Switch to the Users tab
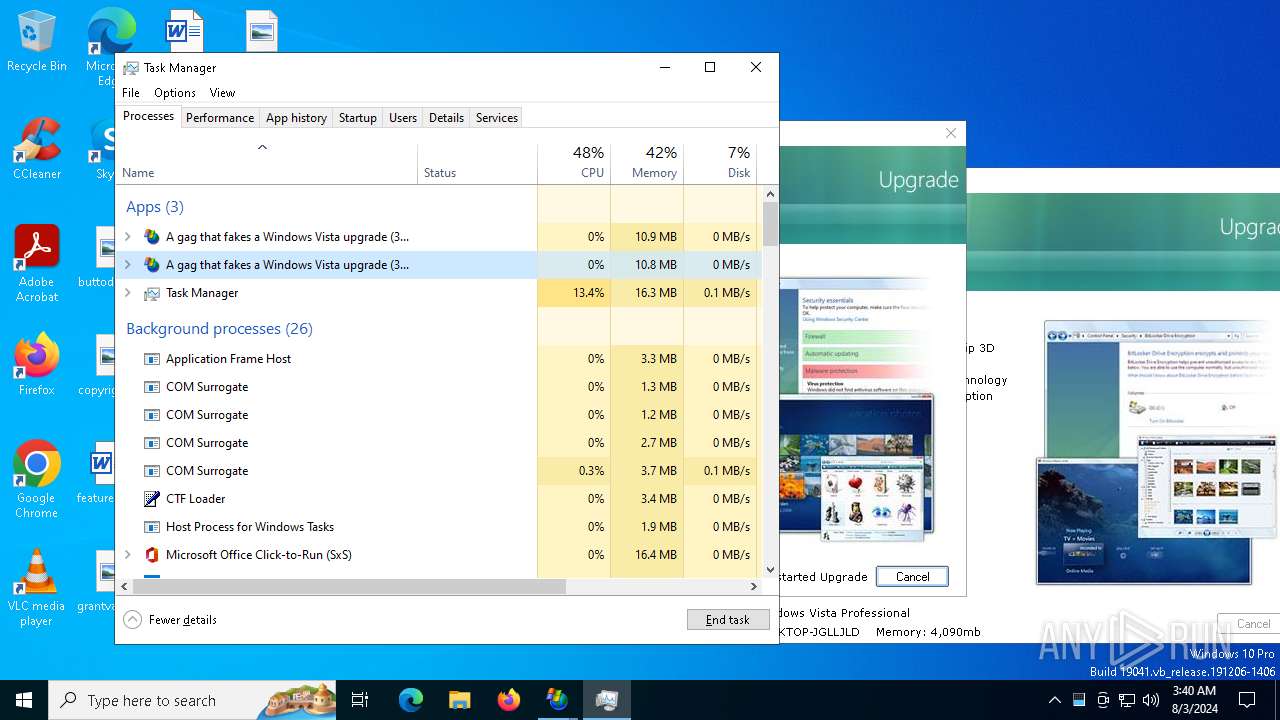Viewport: 1280px width, 720px height. click(x=403, y=118)
